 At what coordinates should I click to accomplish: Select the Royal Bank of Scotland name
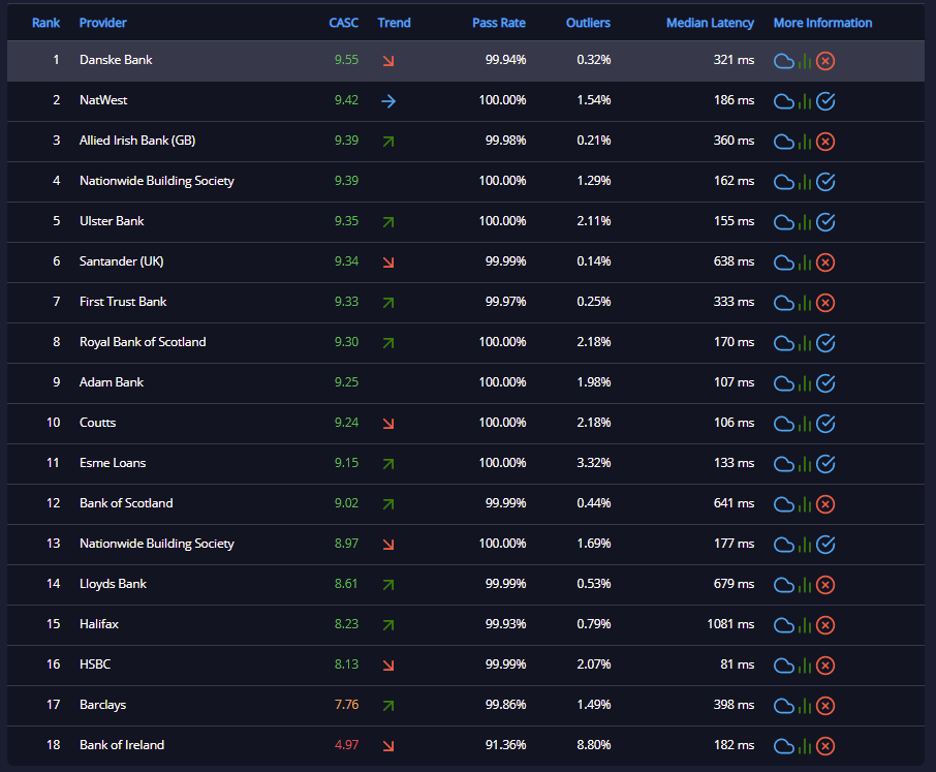tap(143, 342)
